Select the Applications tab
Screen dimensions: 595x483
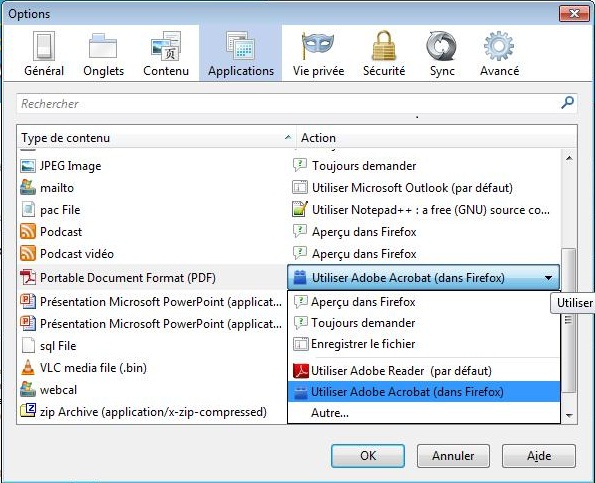(x=241, y=54)
